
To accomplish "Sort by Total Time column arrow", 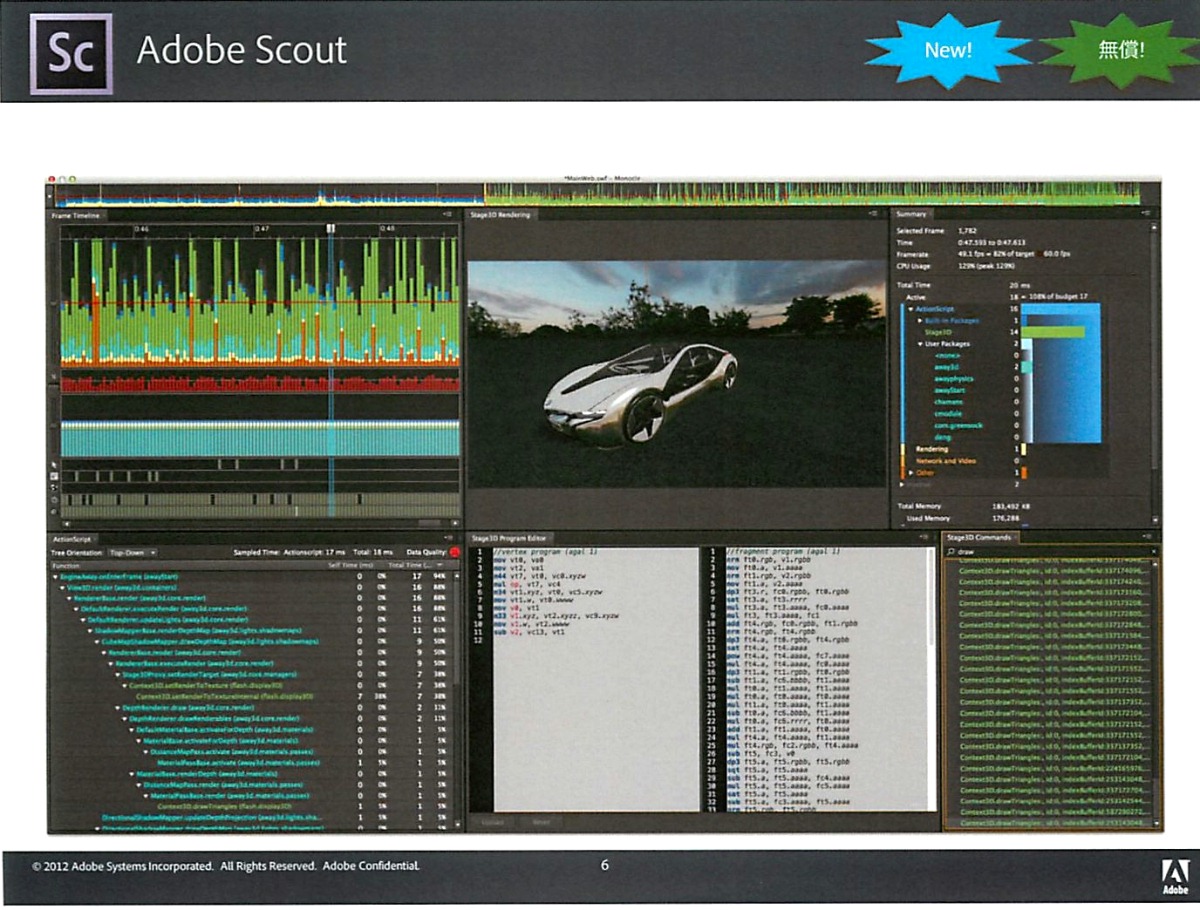I will coord(441,565).
